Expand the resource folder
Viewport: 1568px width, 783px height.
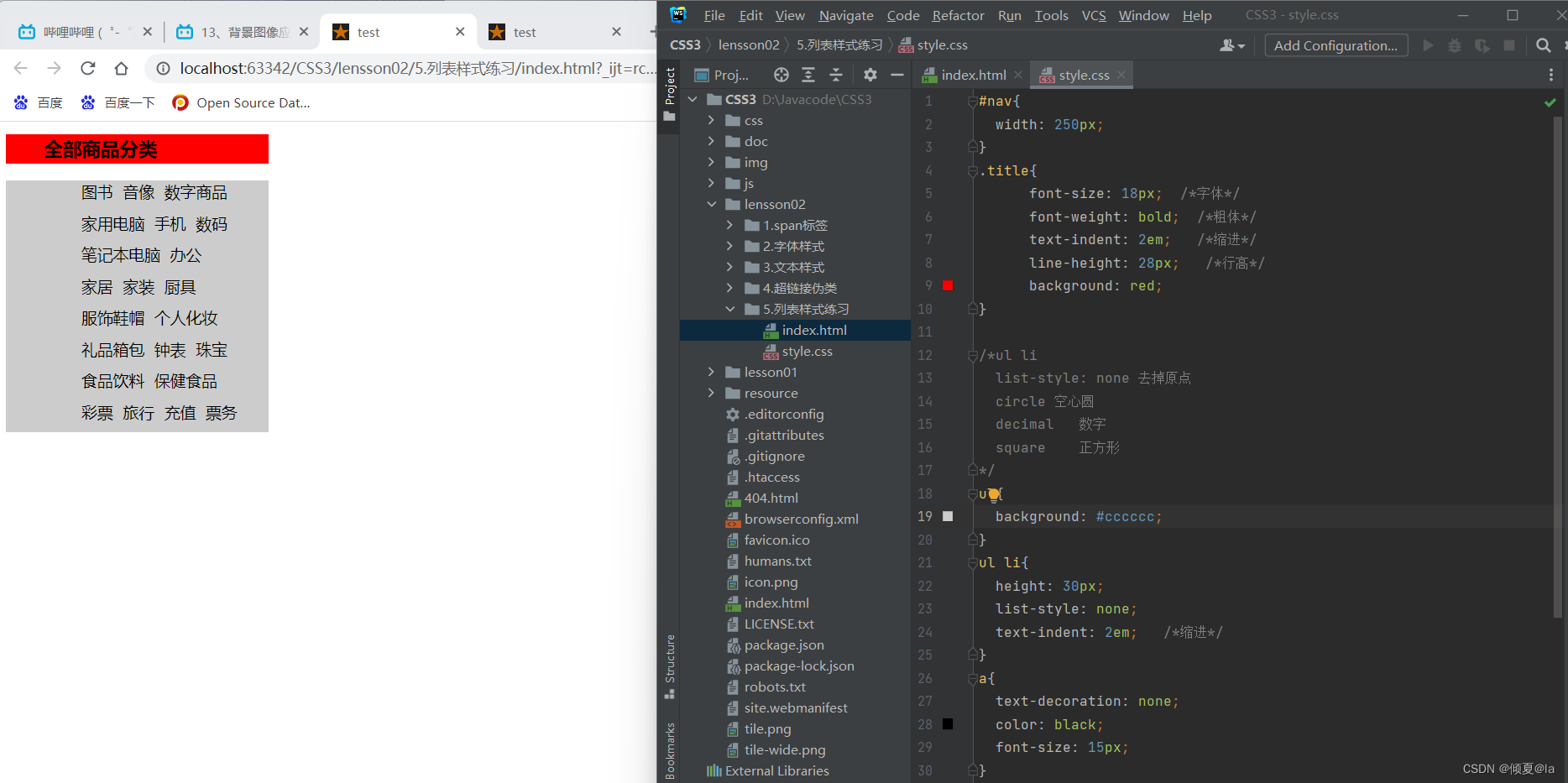[x=711, y=393]
